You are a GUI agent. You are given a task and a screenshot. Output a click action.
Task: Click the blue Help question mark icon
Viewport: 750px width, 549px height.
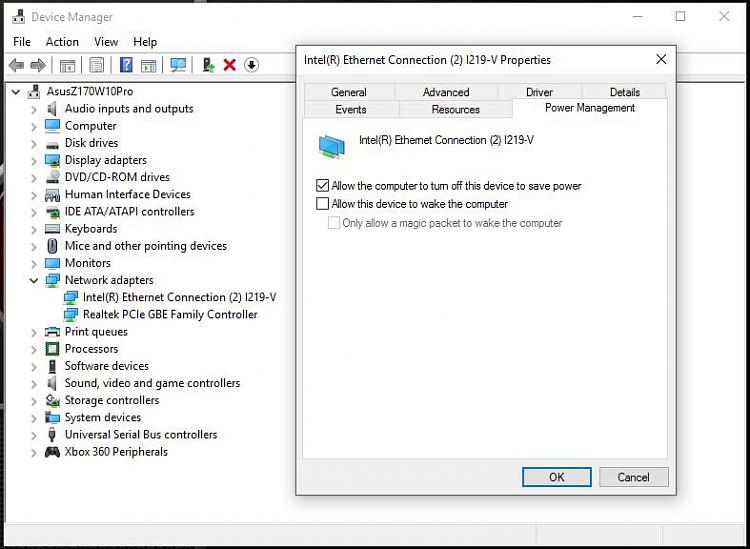click(126, 65)
